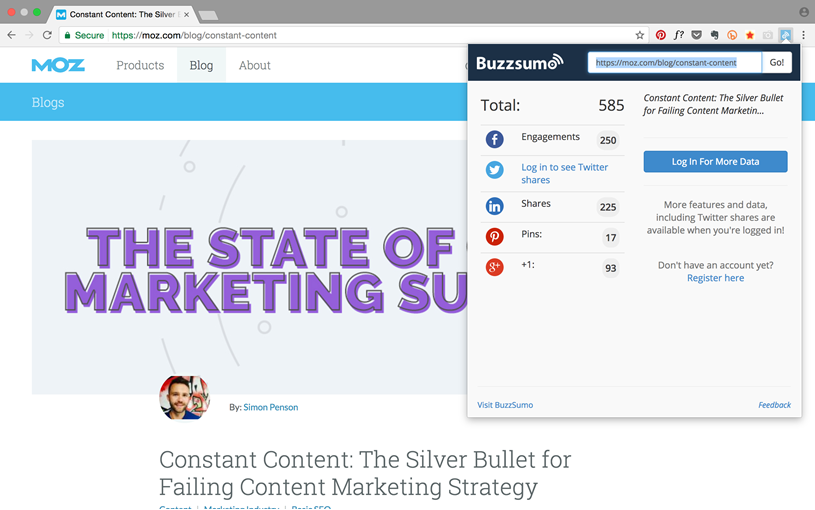
Task: Click the italic article title in BuzzSumo
Action: [713, 104]
